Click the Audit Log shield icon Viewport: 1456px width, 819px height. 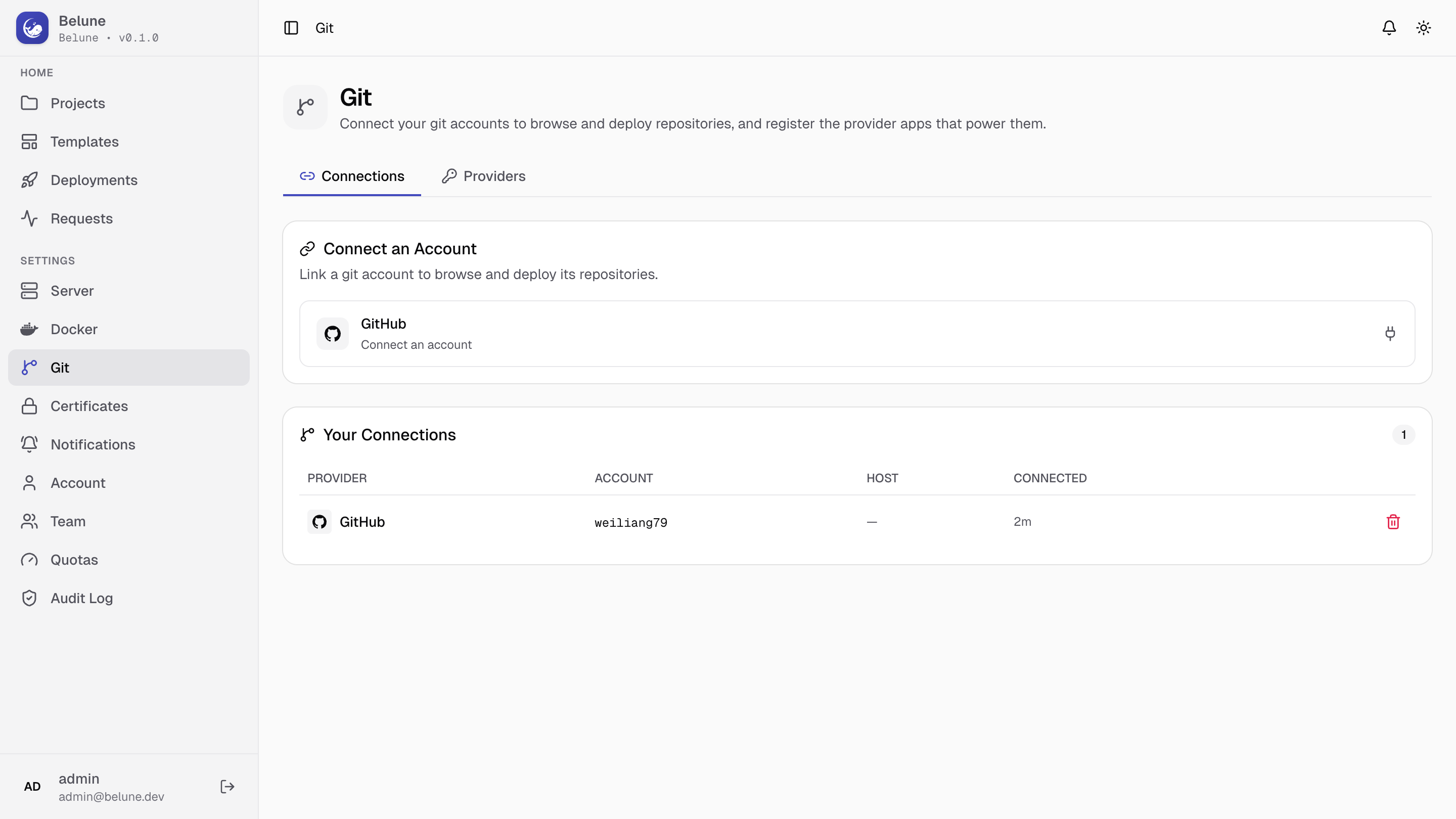(x=29, y=598)
